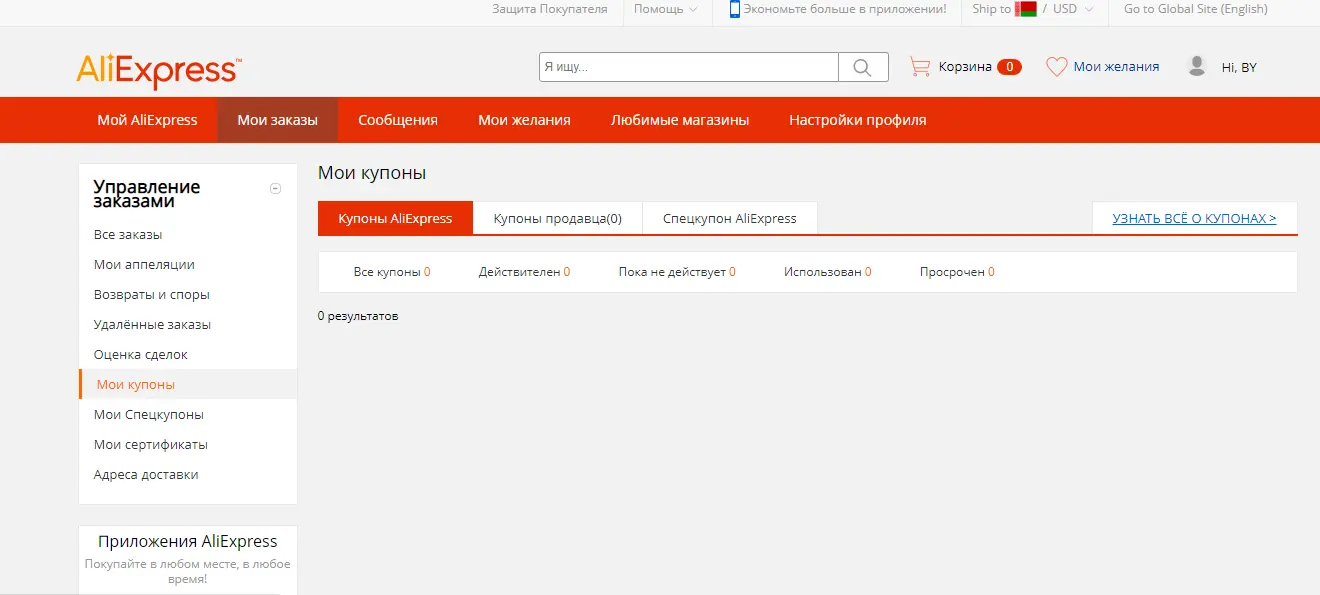Click the Корзина cart label
The width and height of the screenshot is (1320, 595).
click(x=965, y=67)
